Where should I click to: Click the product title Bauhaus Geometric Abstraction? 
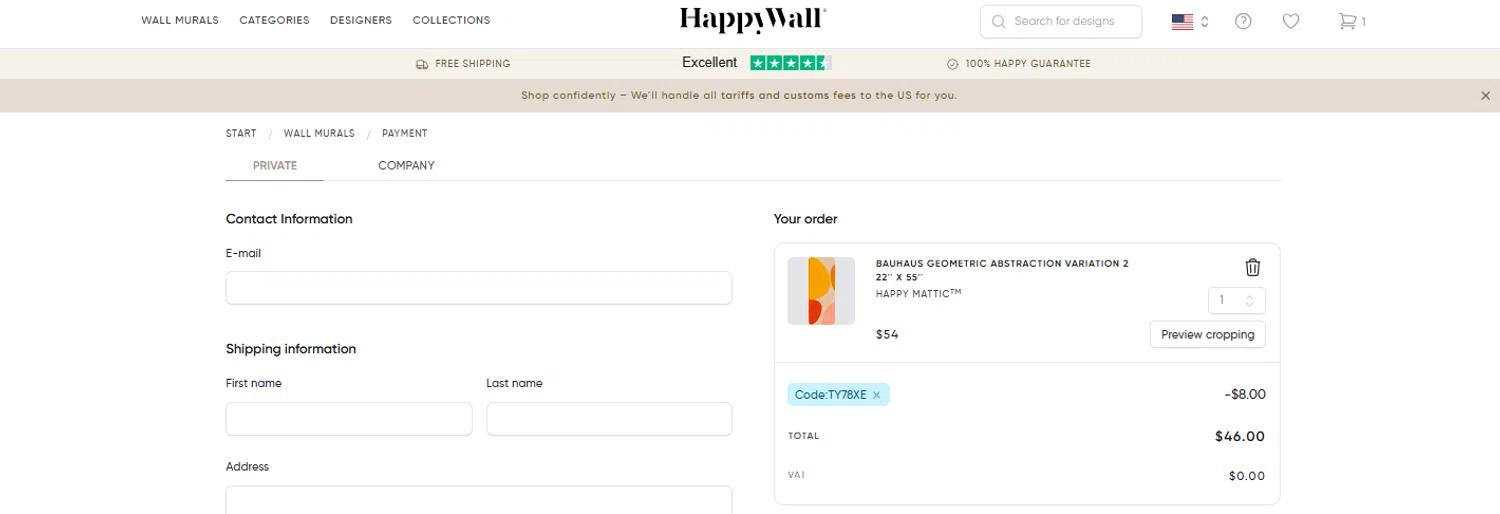tap(1002, 264)
